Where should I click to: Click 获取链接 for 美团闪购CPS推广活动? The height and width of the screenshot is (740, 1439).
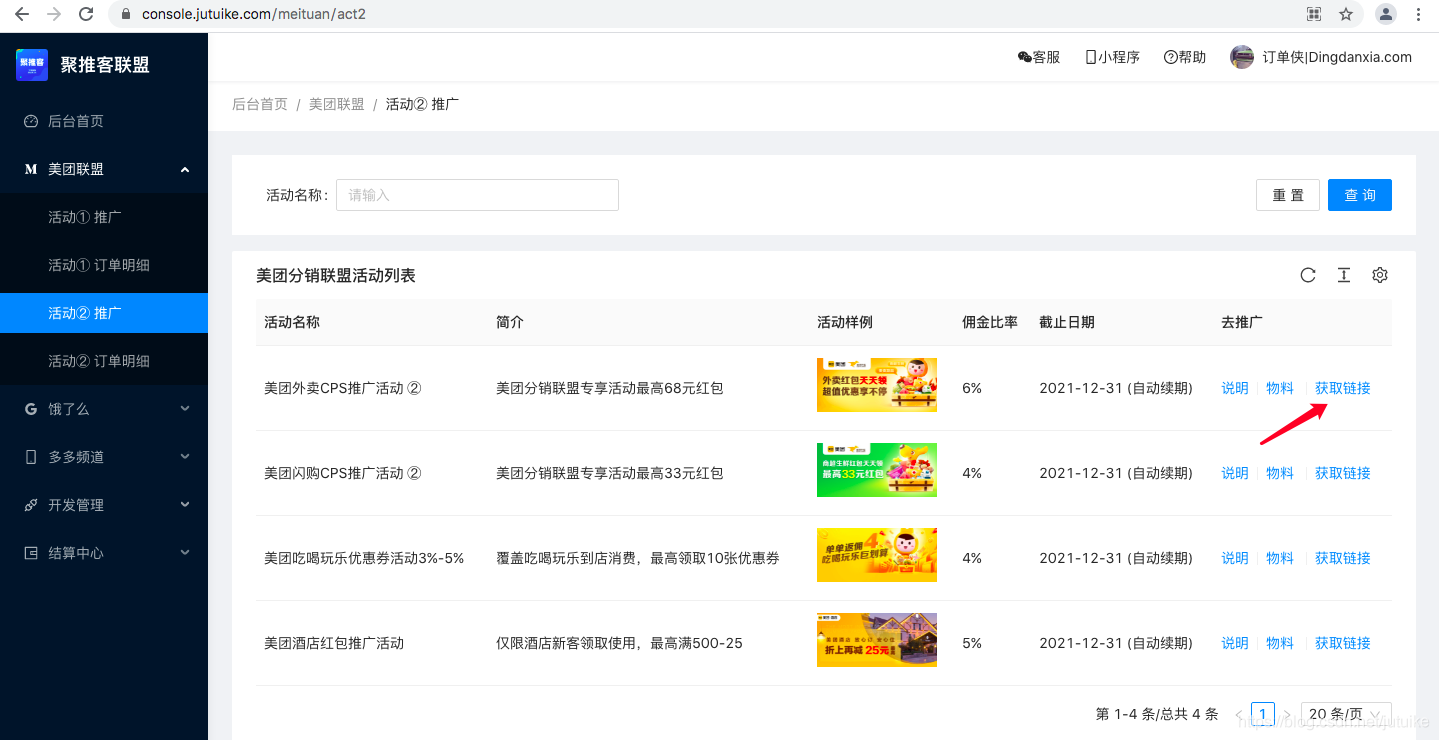click(1343, 473)
